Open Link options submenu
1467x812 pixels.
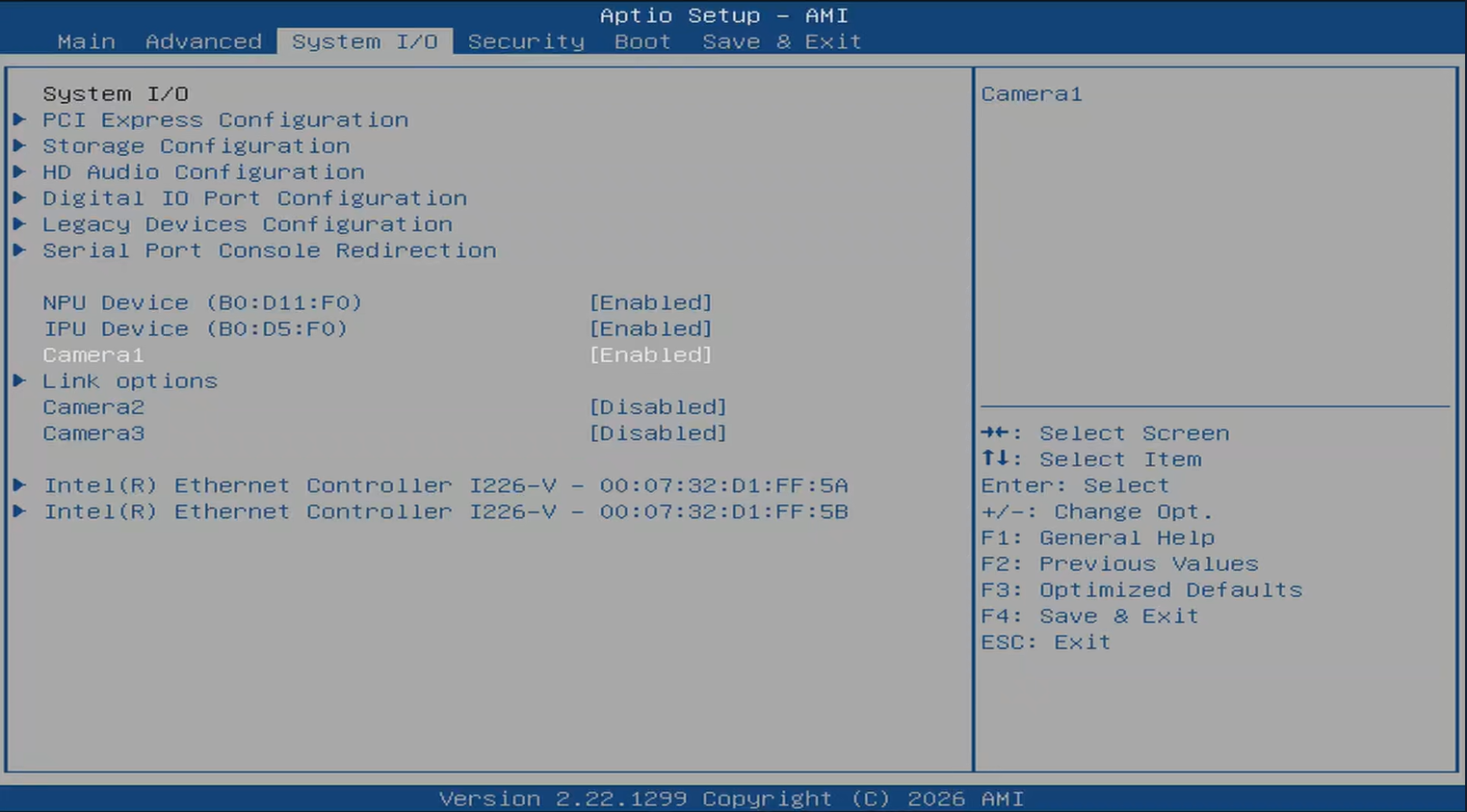(130, 380)
